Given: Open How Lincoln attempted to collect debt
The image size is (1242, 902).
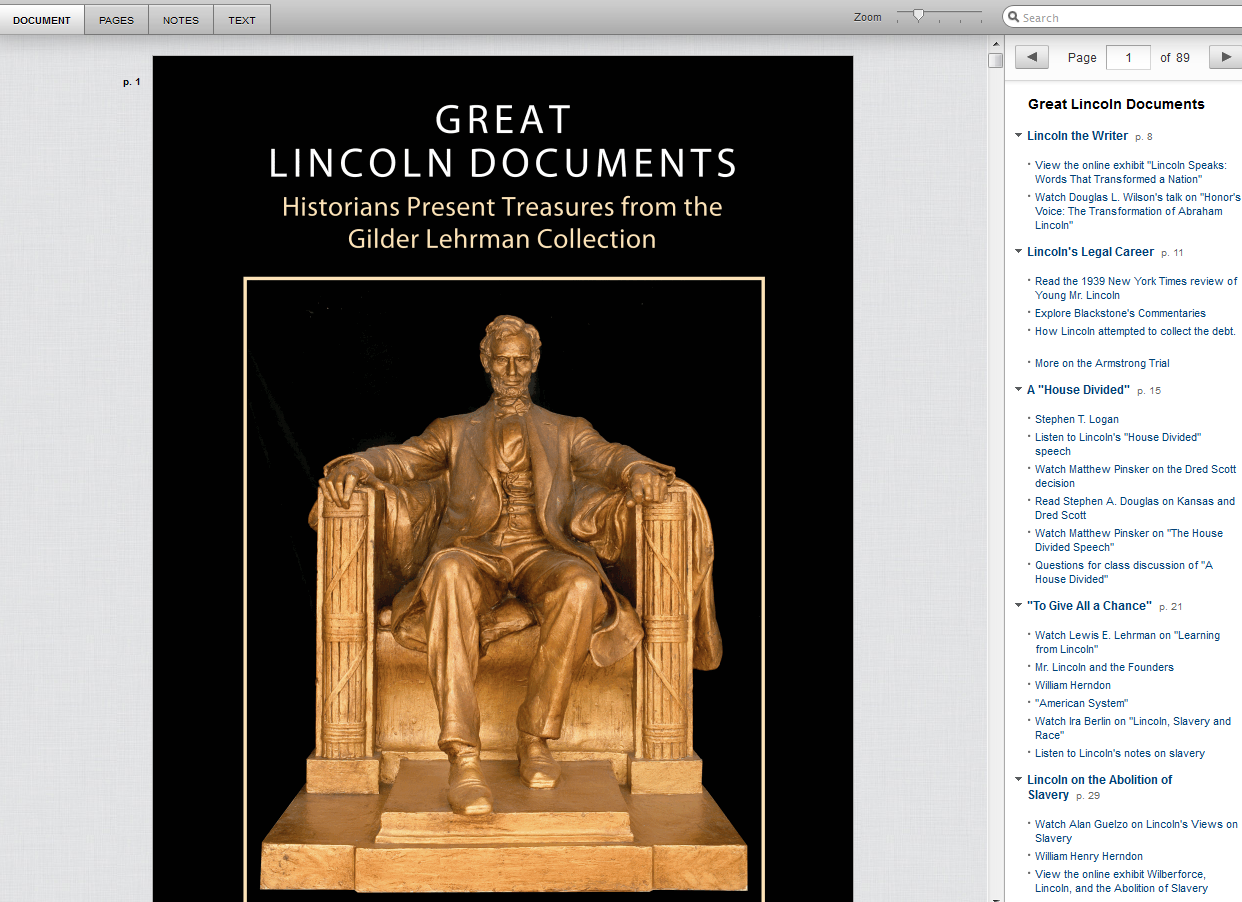Looking at the screenshot, I should (x=1135, y=331).
